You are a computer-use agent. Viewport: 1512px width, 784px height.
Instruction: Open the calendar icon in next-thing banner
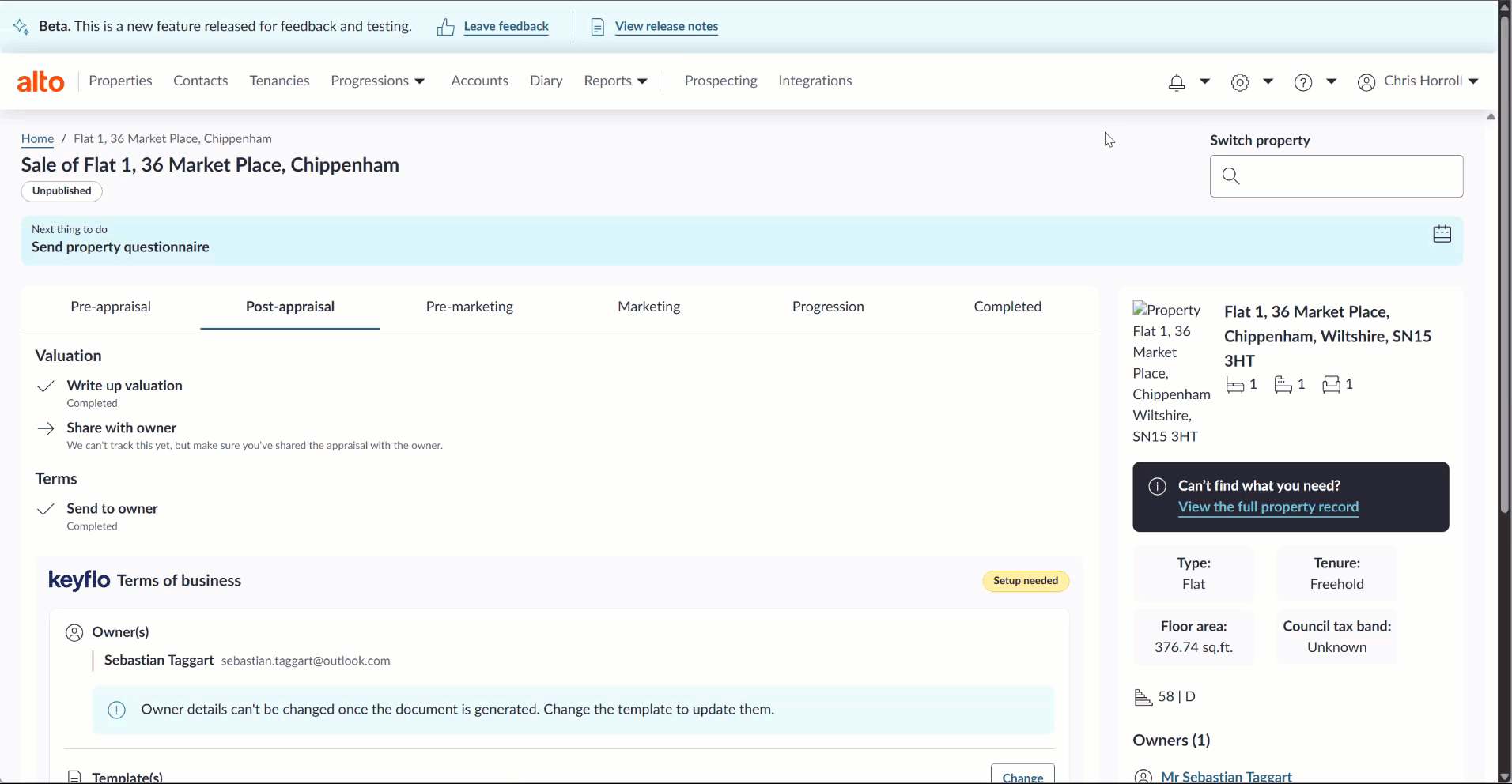coord(1442,234)
